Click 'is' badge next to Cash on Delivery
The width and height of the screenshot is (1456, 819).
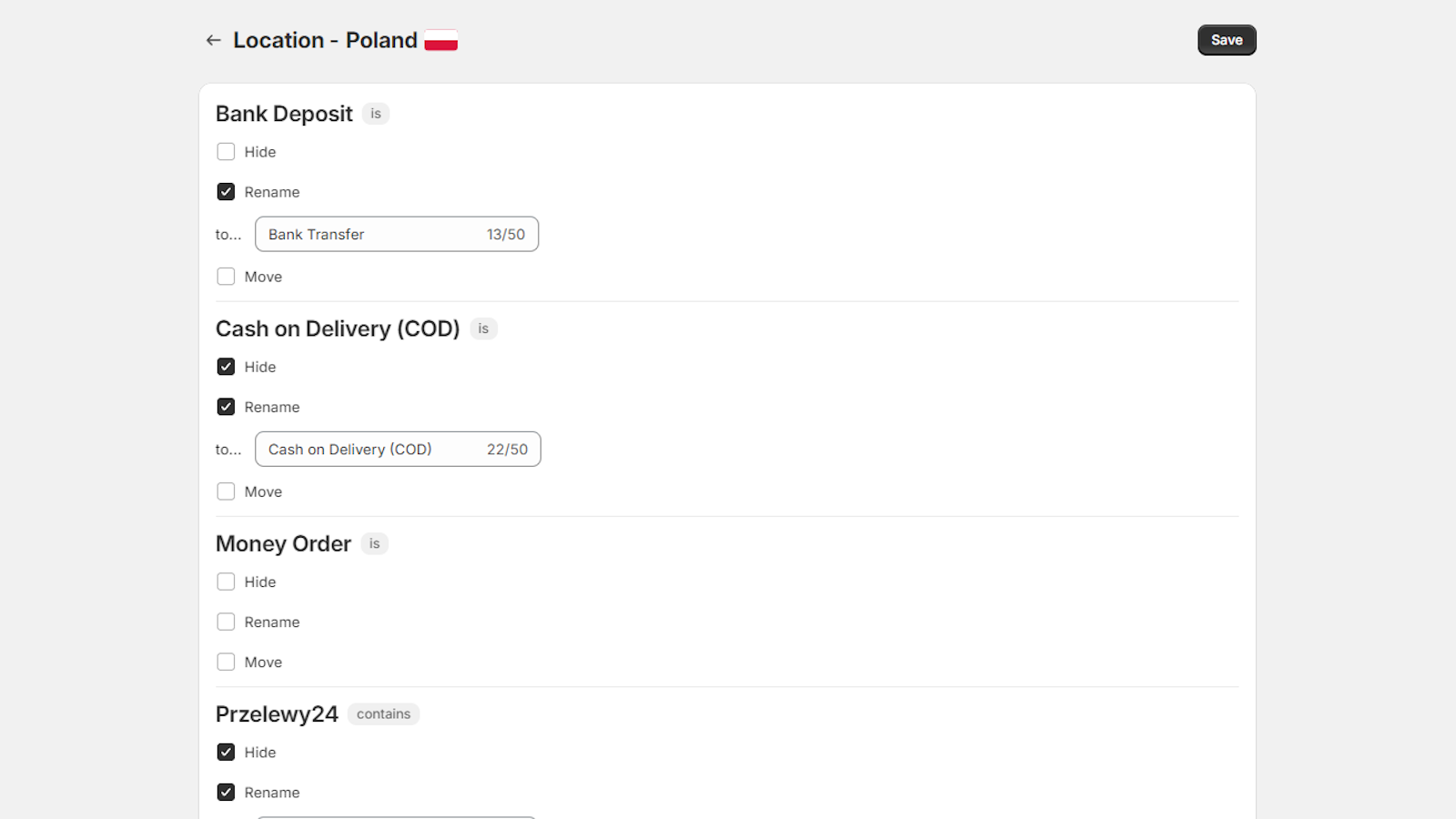point(483,329)
